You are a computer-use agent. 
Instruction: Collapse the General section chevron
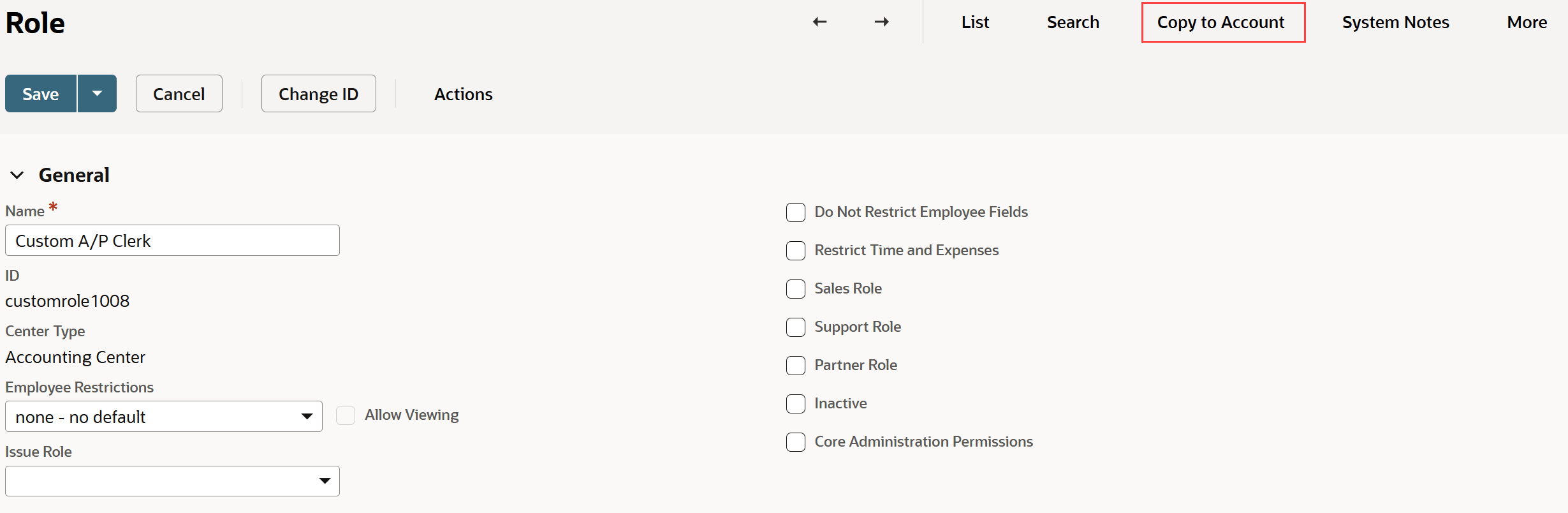tap(17, 175)
